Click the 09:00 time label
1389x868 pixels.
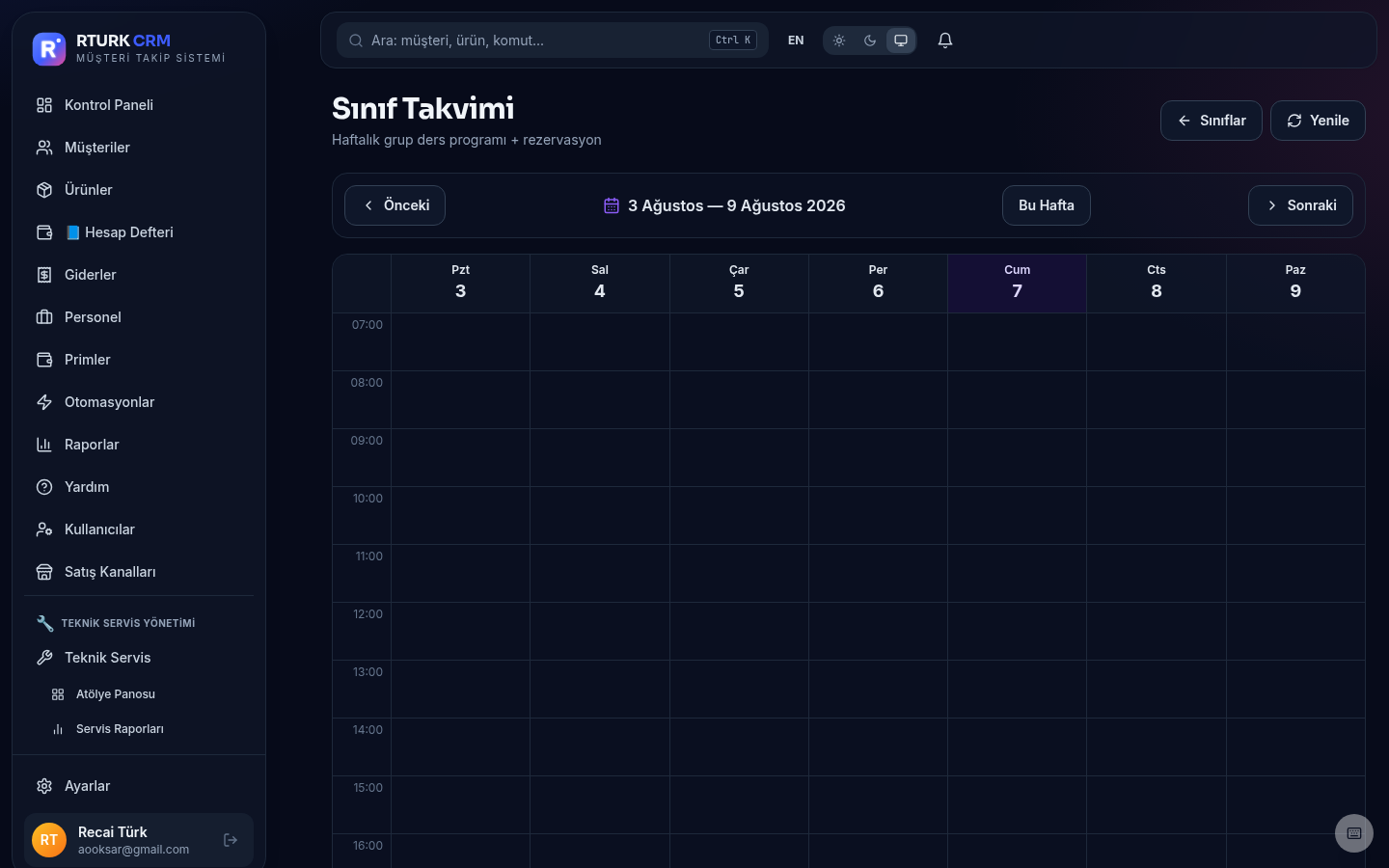pyautogui.click(x=367, y=441)
